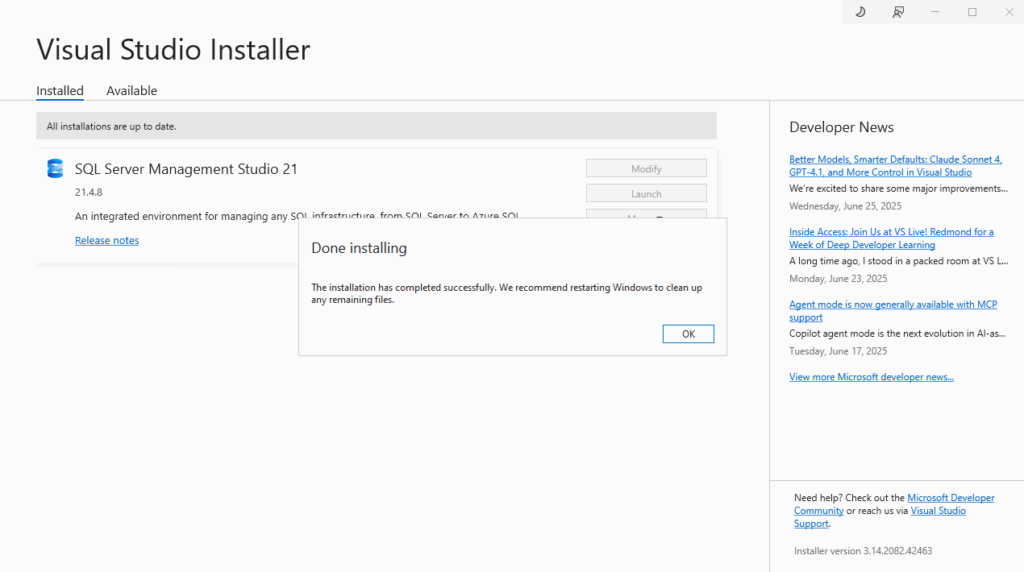Click 'We're excited to share' news summary
Screen dimensions: 1024x572
(x=899, y=188)
